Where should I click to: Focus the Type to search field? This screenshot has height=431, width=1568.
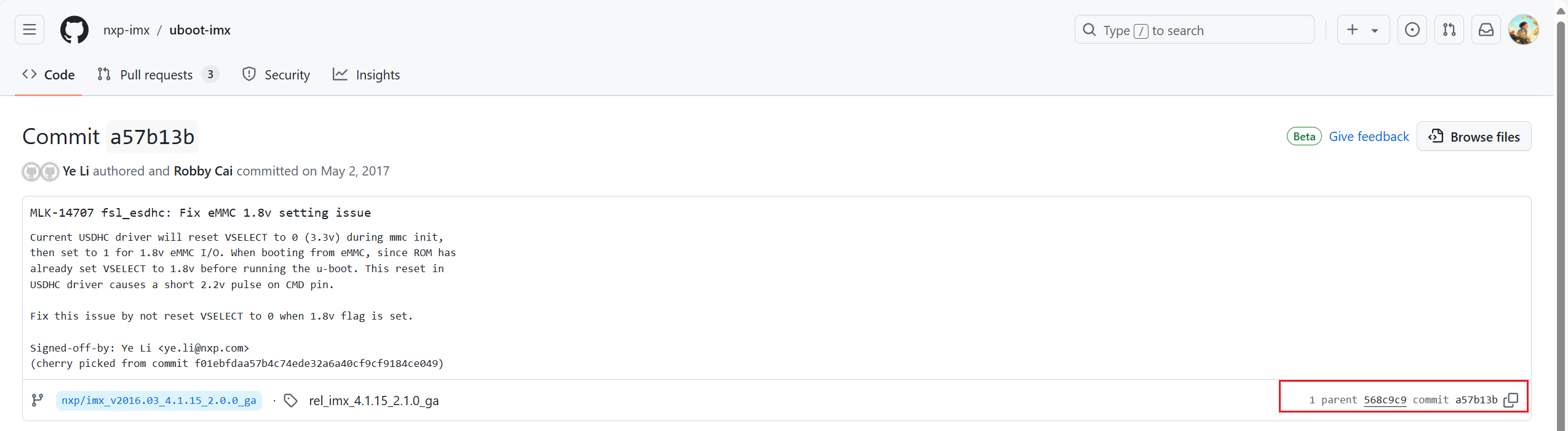[1193, 30]
